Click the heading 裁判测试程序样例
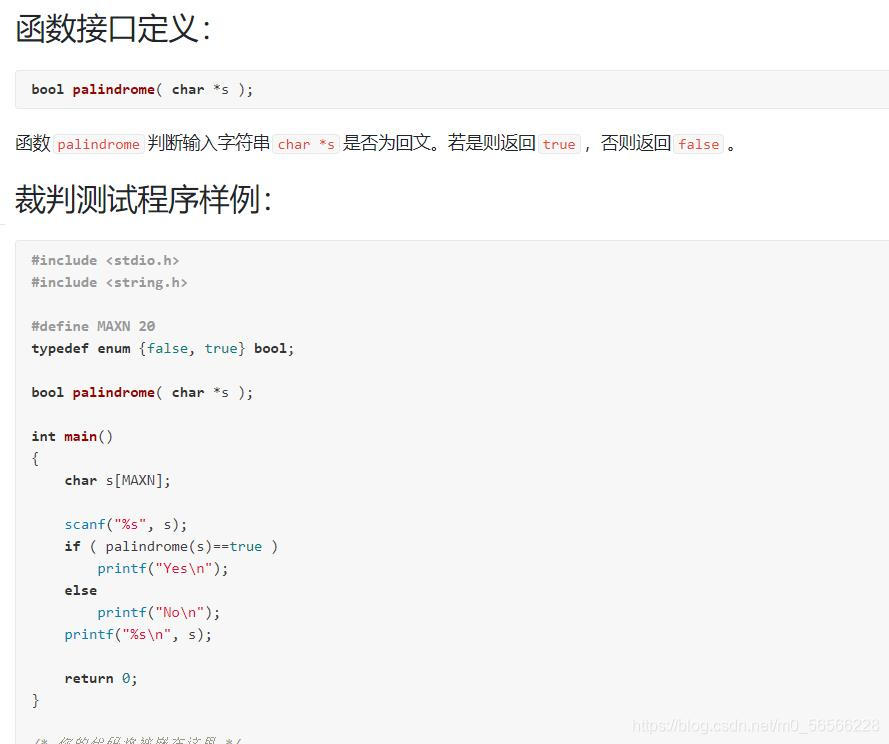Screen dimensions: 889x744 click(x=143, y=200)
